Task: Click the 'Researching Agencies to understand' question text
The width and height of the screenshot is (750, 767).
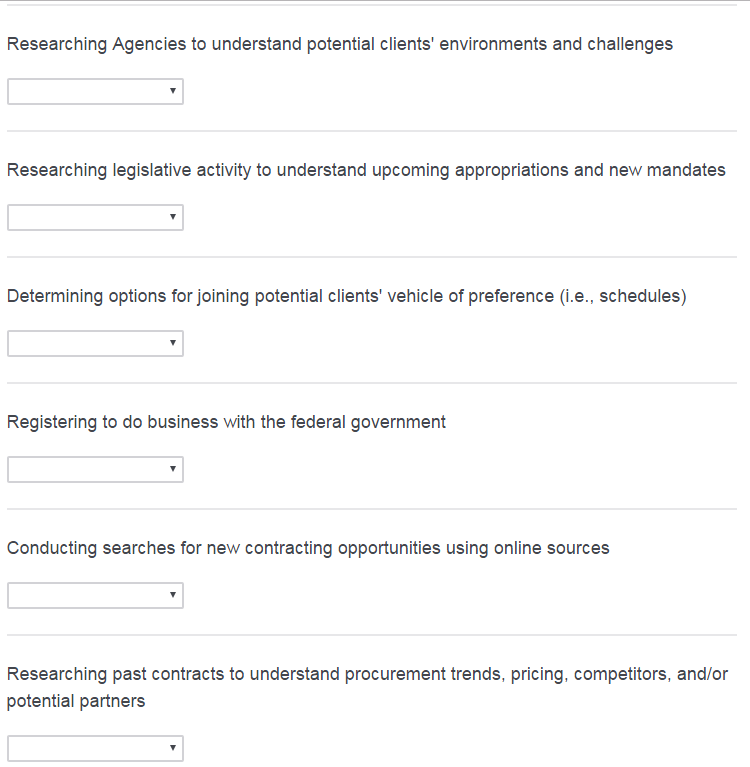Action: 339,44
